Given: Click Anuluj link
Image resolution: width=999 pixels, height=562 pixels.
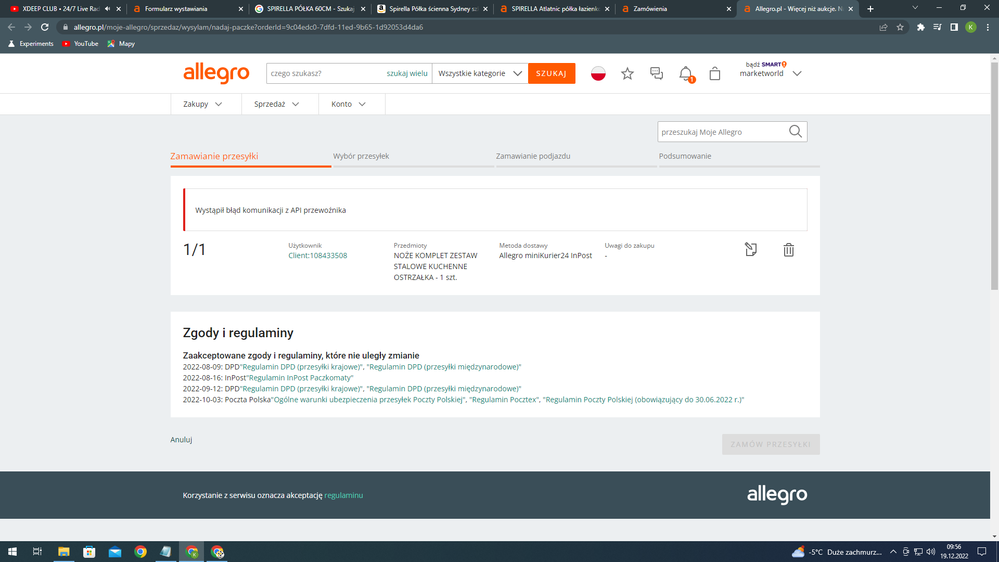Looking at the screenshot, I should [181, 440].
